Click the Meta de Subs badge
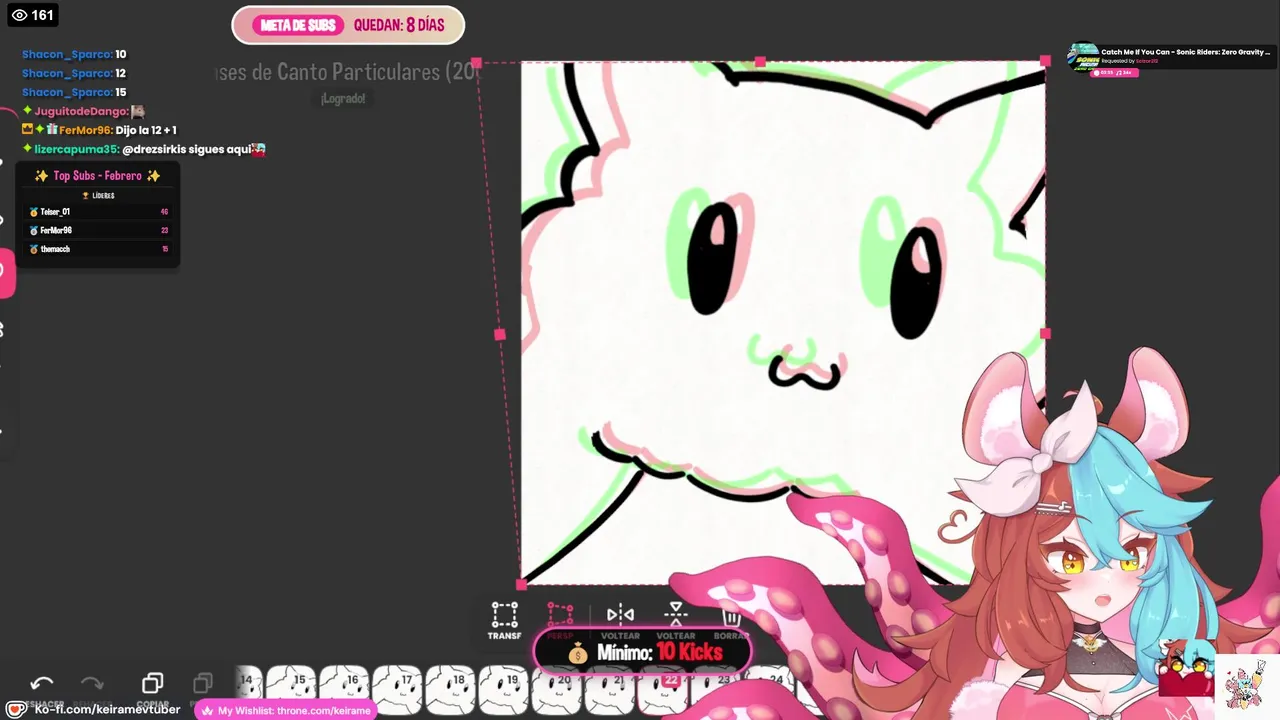 pos(297,26)
